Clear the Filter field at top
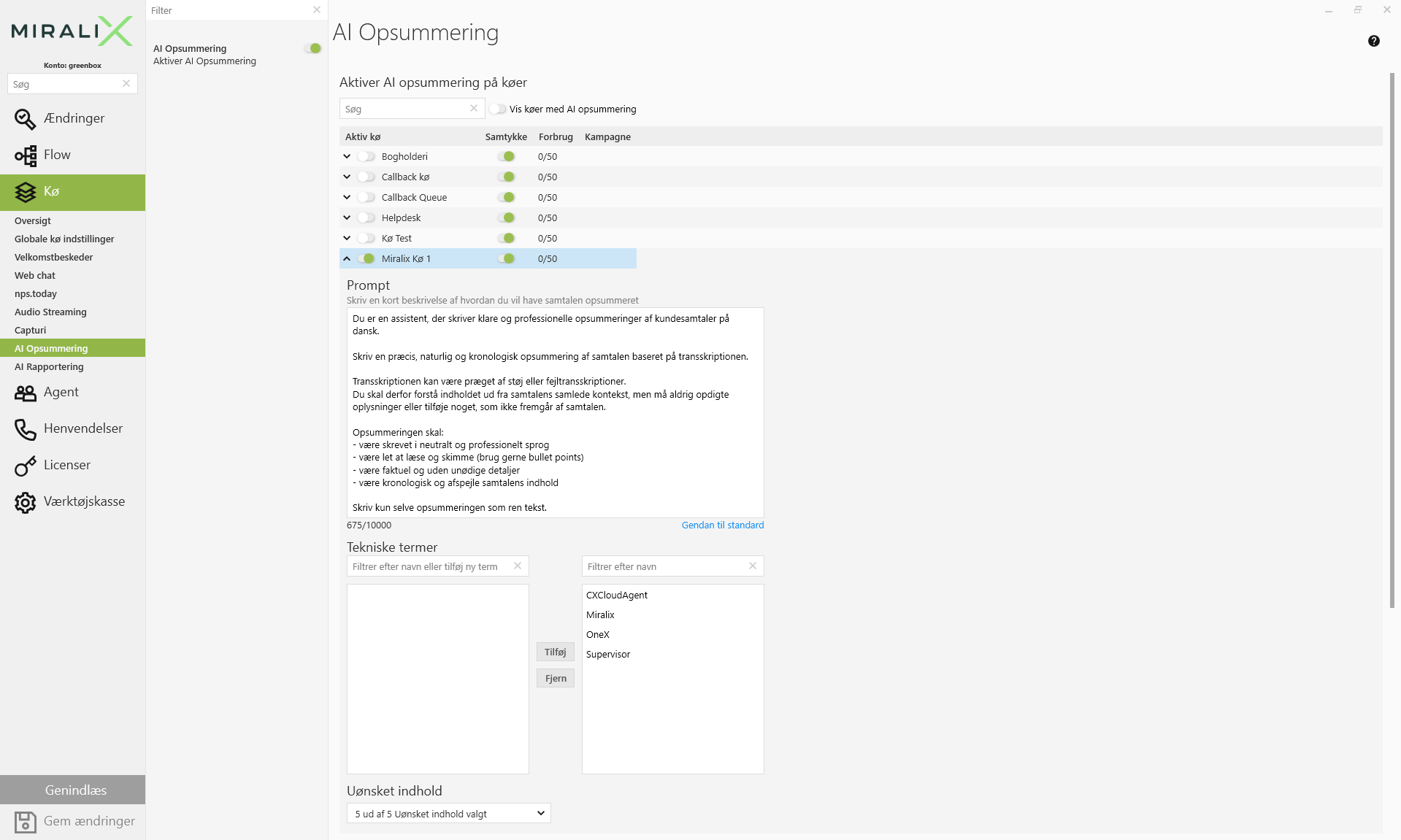The width and height of the screenshot is (1401, 840). point(316,10)
